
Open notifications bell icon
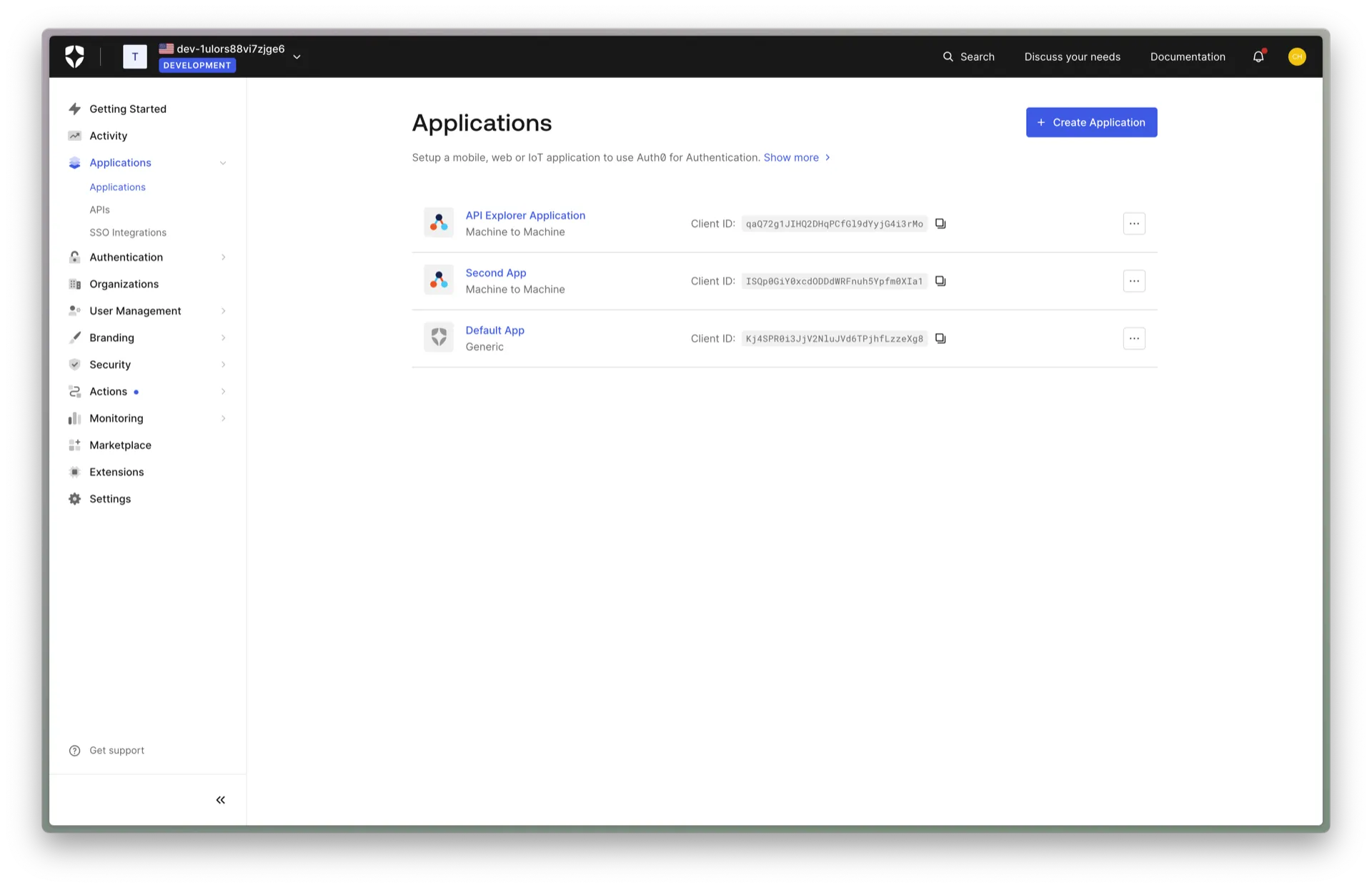[1258, 56]
